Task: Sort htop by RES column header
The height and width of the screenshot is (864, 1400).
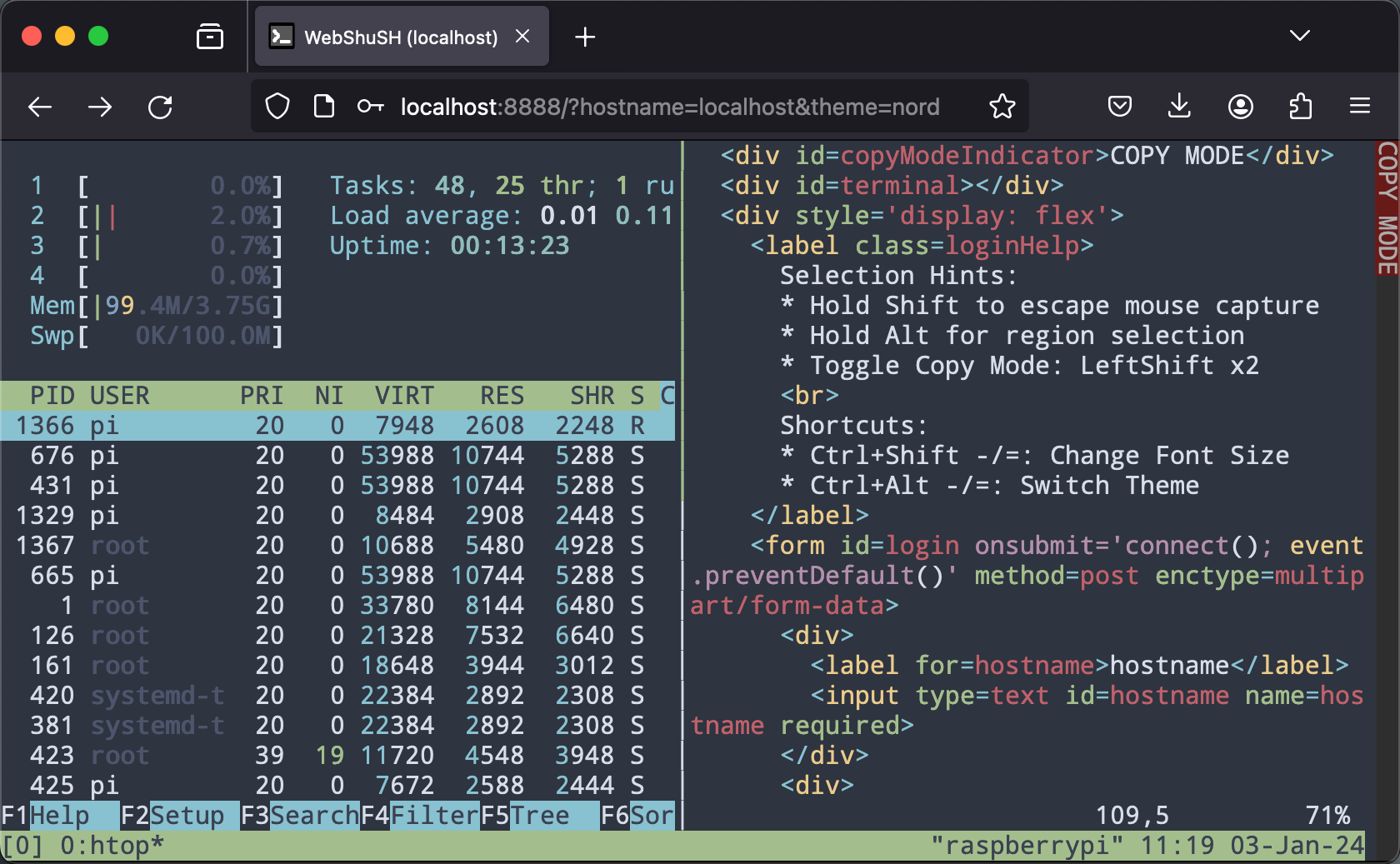Action: click(x=502, y=396)
